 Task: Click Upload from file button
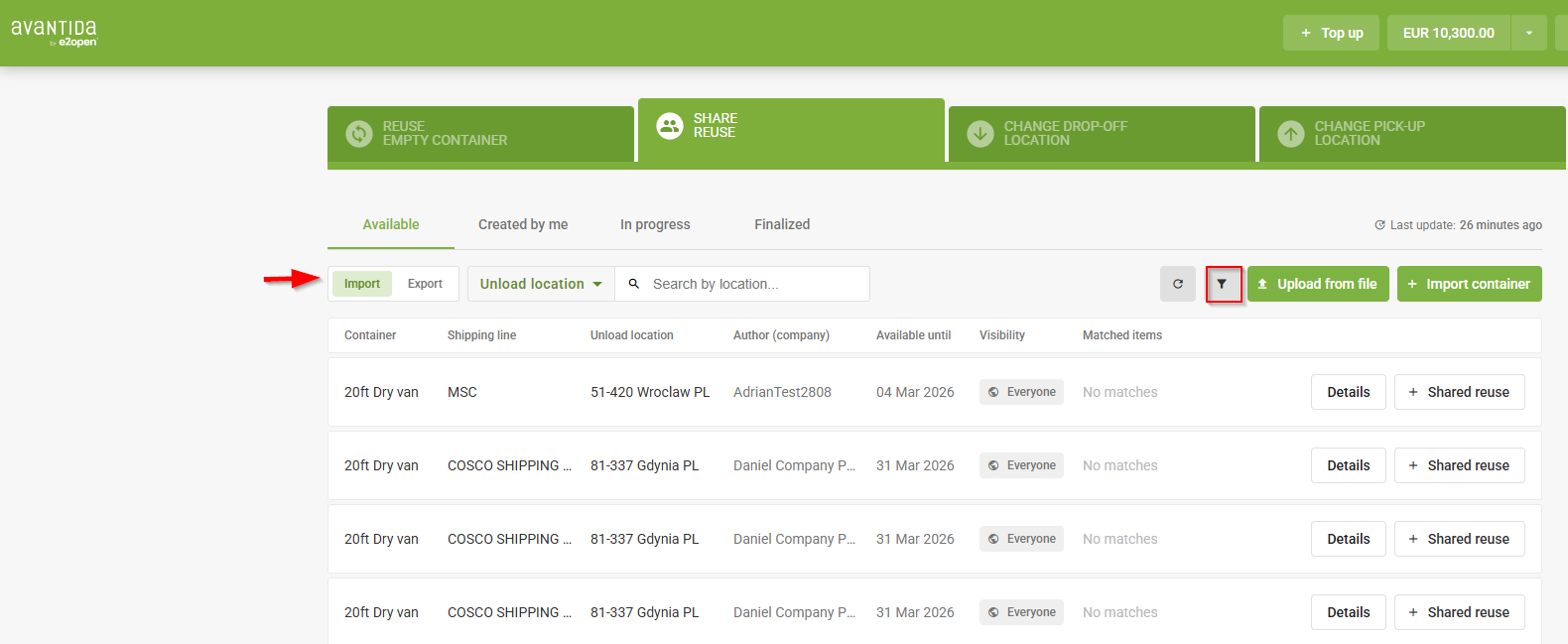1318,284
